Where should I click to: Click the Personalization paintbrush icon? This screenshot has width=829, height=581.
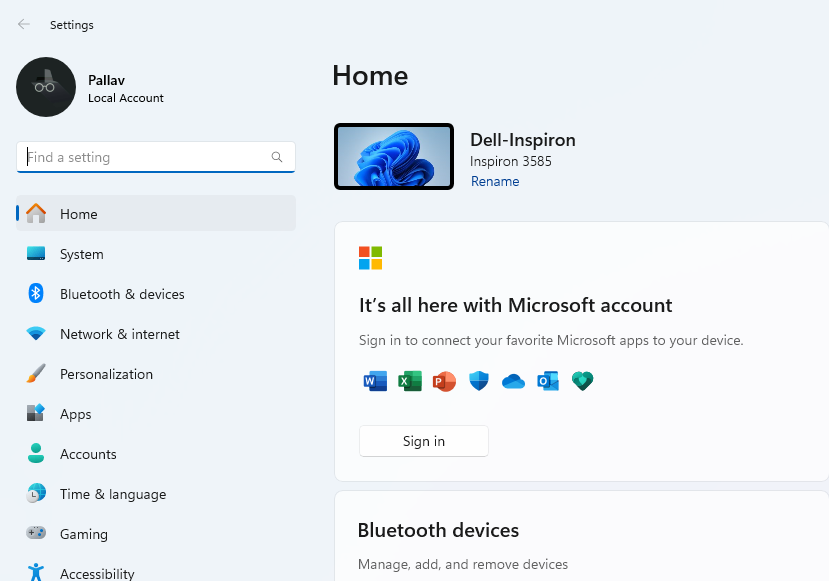(x=36, y=374)
